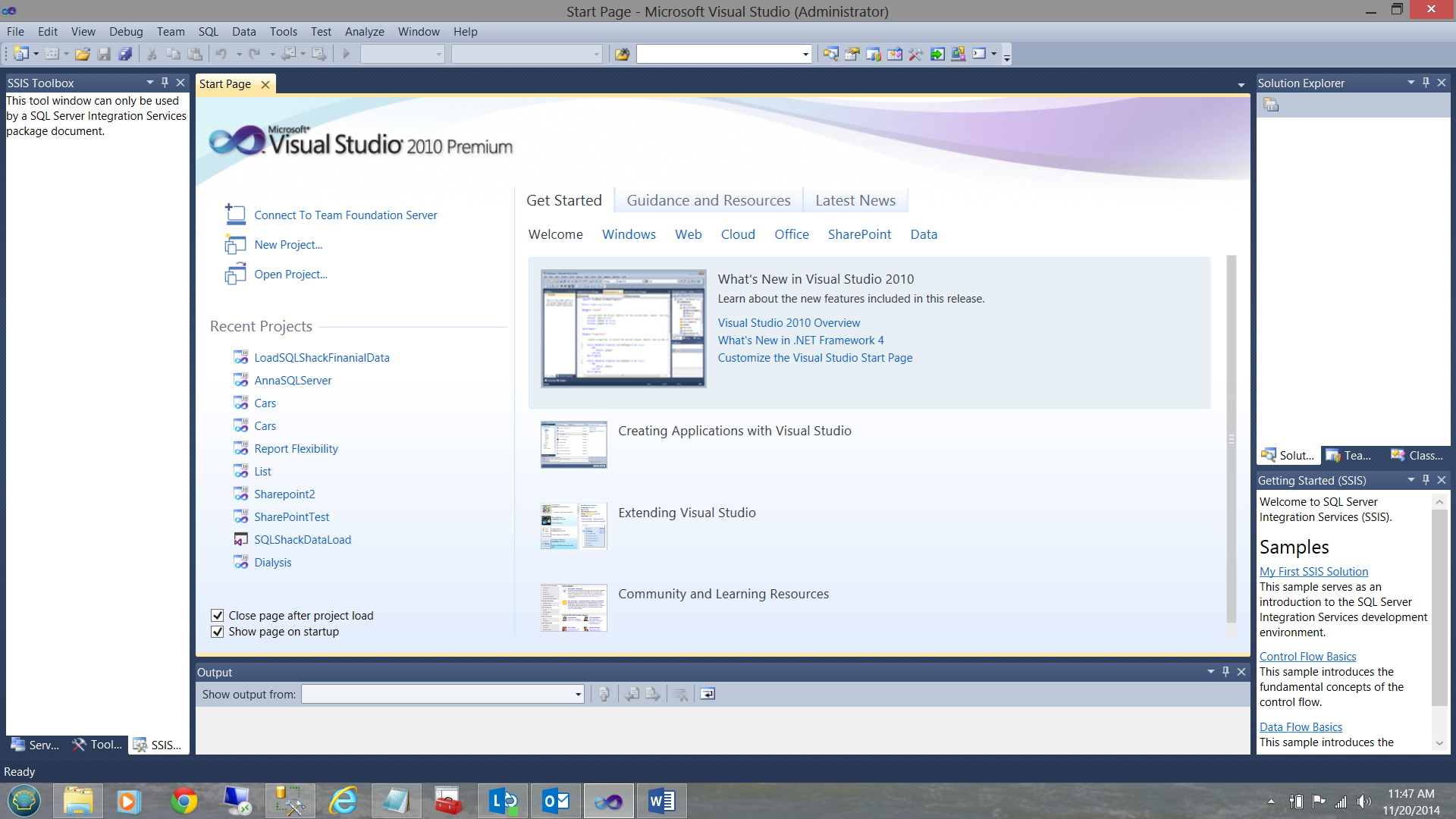Switch to Team Explorer bottom tab
The image size is (1456, 819).
[x=1348, y=455]
